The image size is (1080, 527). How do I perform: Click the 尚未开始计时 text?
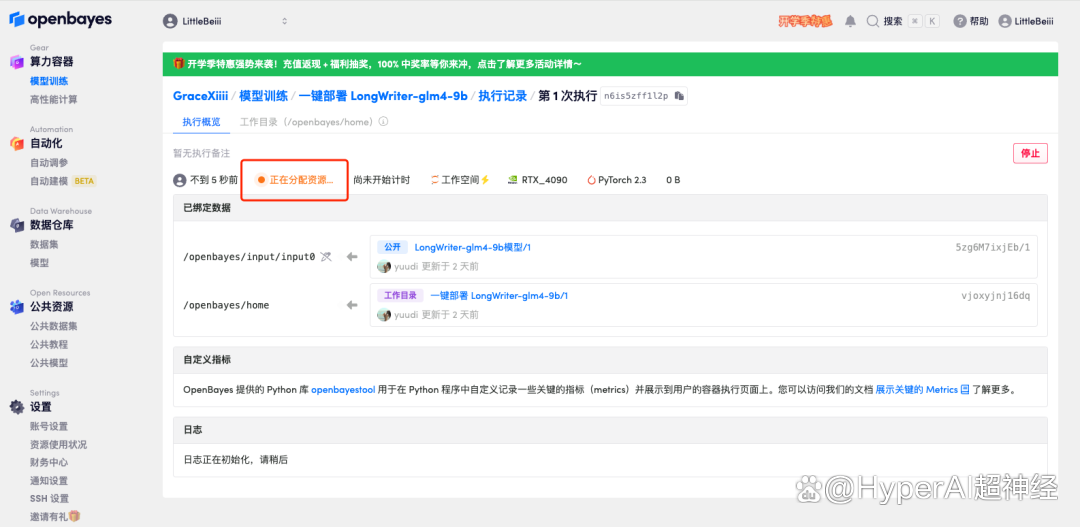click(x=382, y=180)
